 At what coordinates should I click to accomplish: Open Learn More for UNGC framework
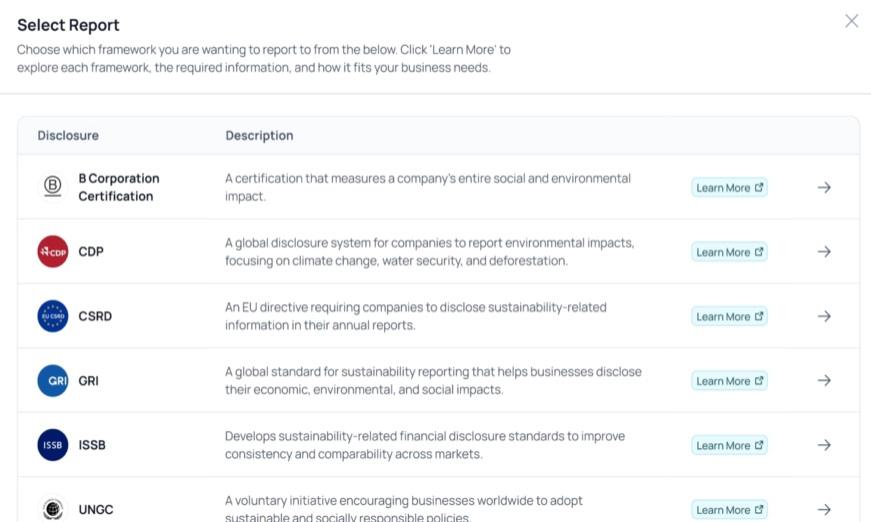729,510
